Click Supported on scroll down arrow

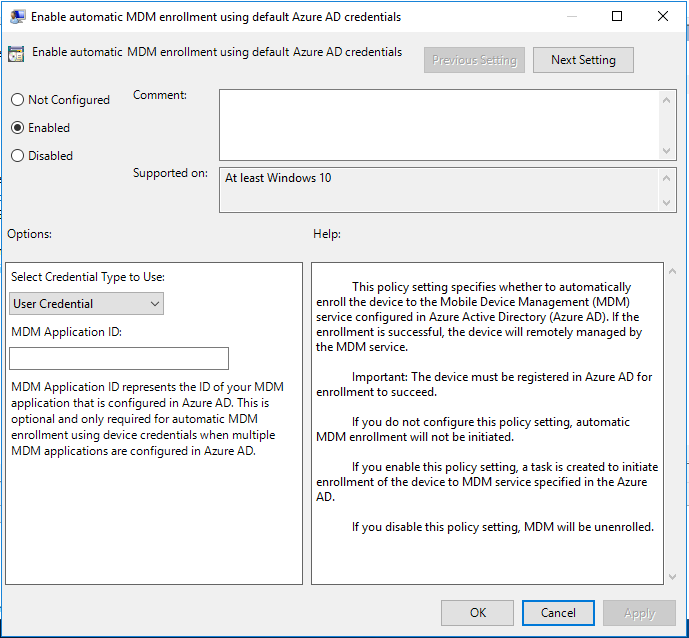tap(666, 203)
